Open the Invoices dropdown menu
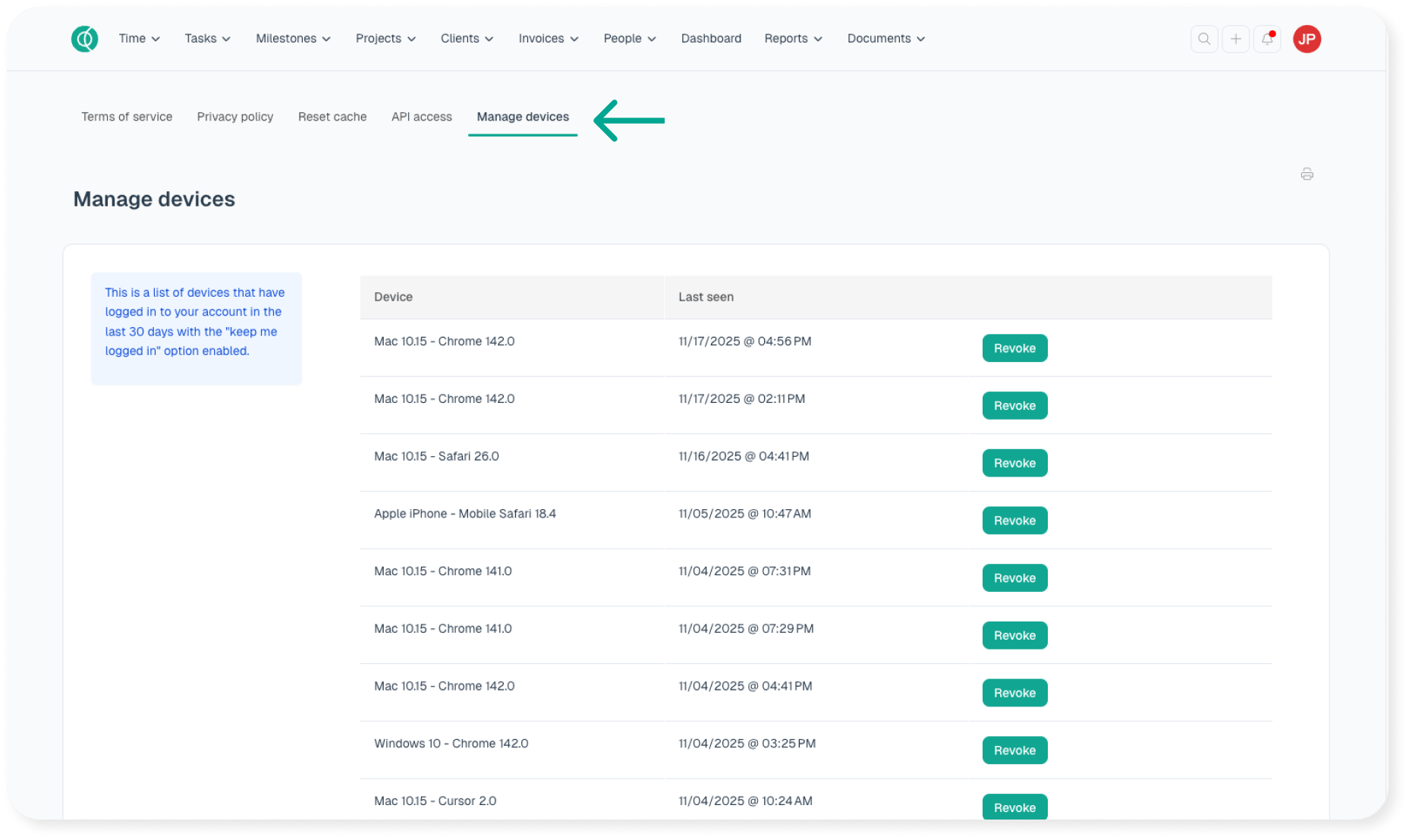Viewport: 1409px width, 840px height. coord(548,39)
